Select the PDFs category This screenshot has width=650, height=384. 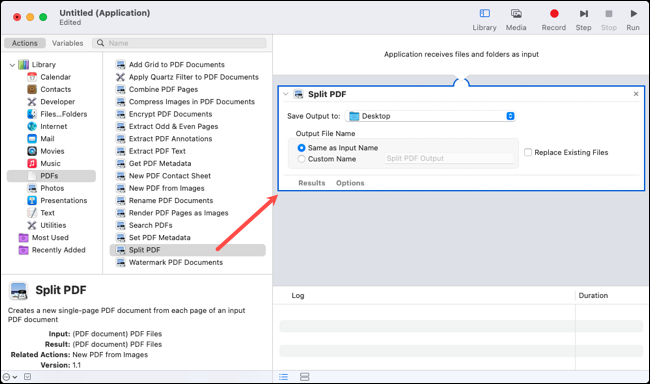[x=51, y=176]
